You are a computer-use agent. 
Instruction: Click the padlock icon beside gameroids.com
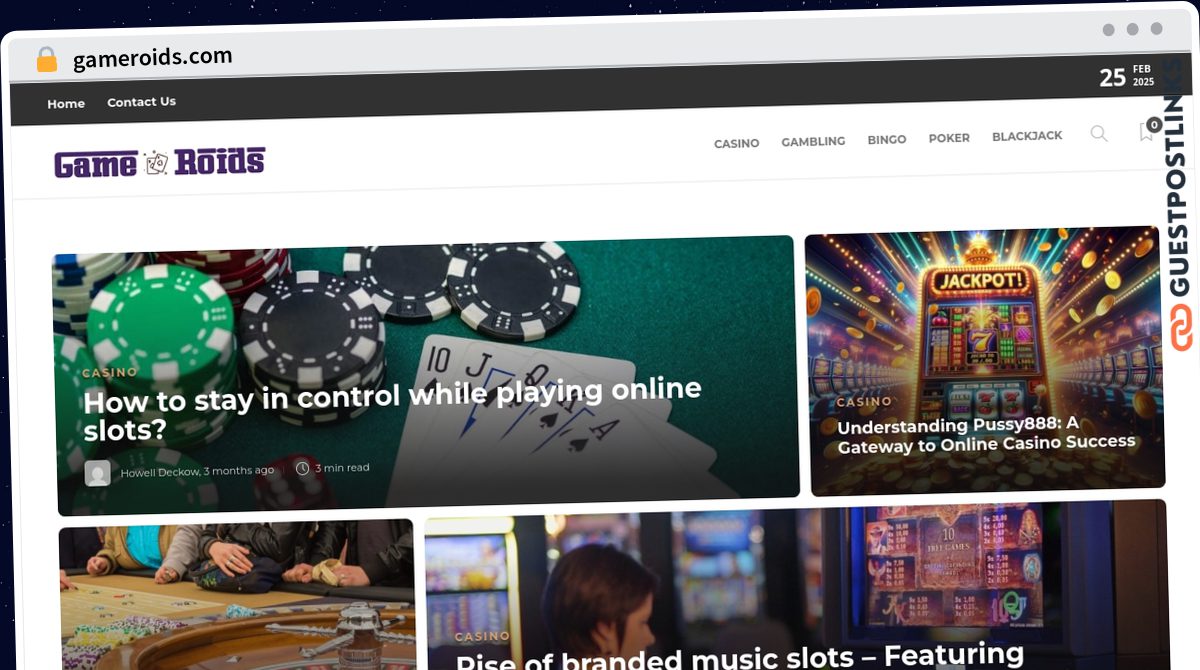(x=46, y=60)
